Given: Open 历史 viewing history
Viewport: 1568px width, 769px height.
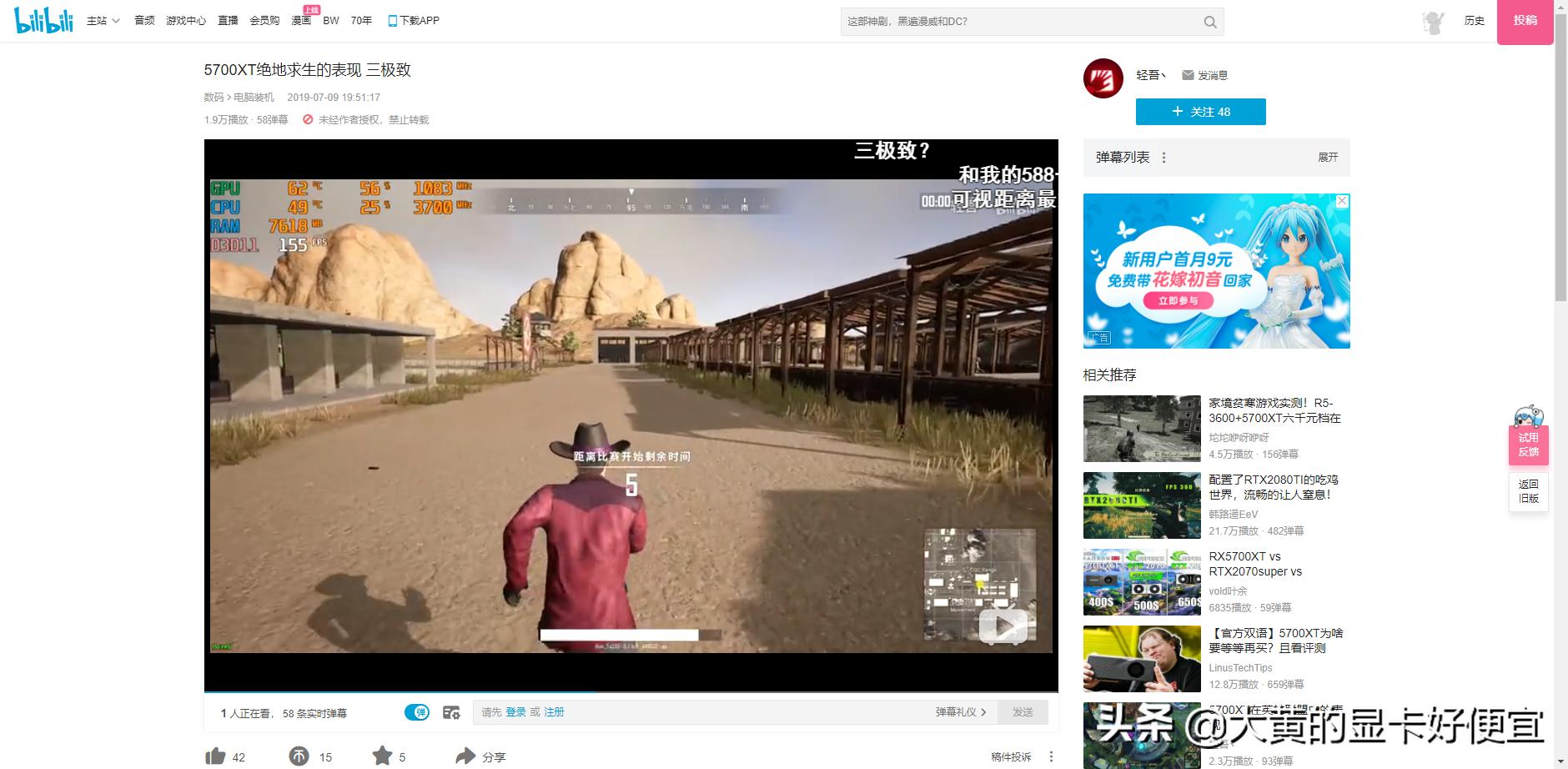Looking at the screenshot, I should click(x=1475, y=21).
